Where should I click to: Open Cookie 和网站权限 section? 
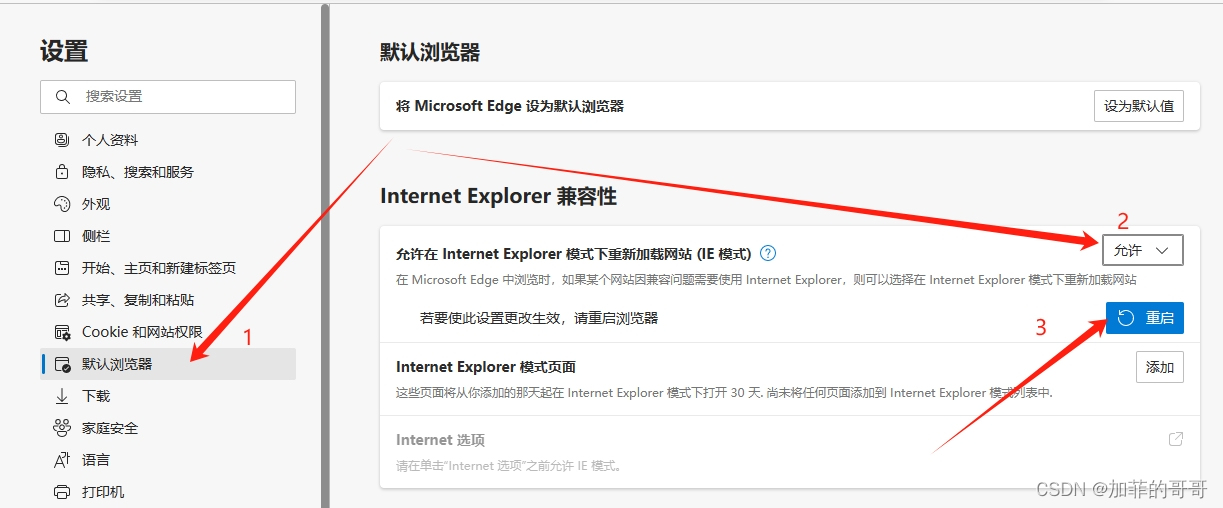pos(168,332)
